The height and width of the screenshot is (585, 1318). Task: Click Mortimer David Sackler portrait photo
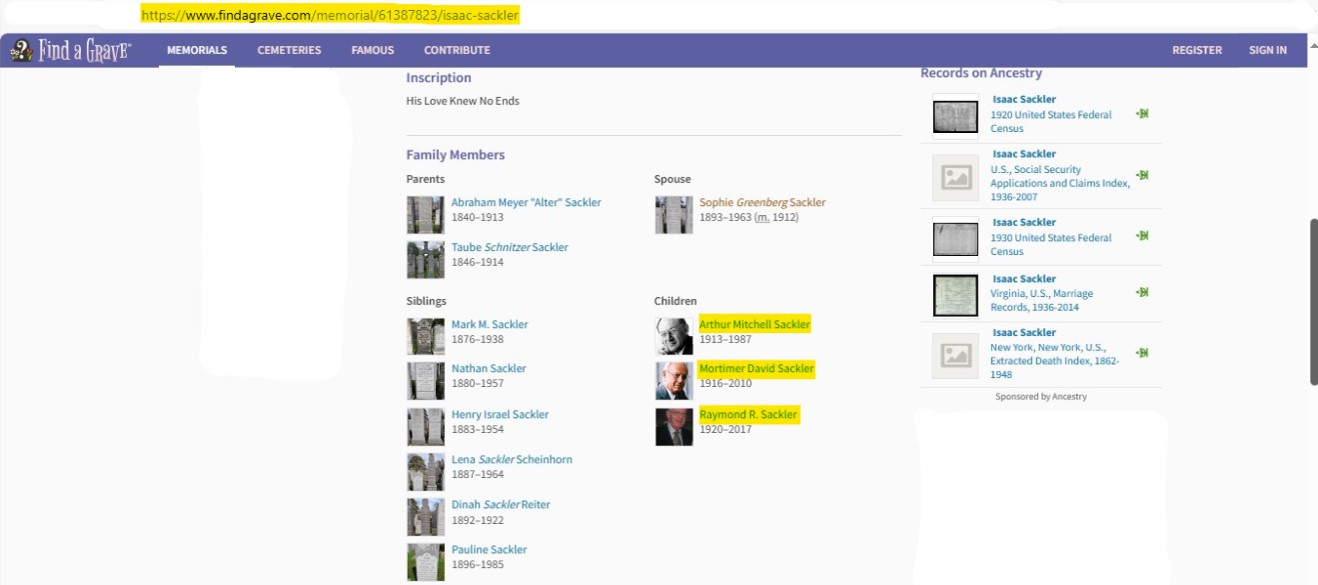pos(673,381)
